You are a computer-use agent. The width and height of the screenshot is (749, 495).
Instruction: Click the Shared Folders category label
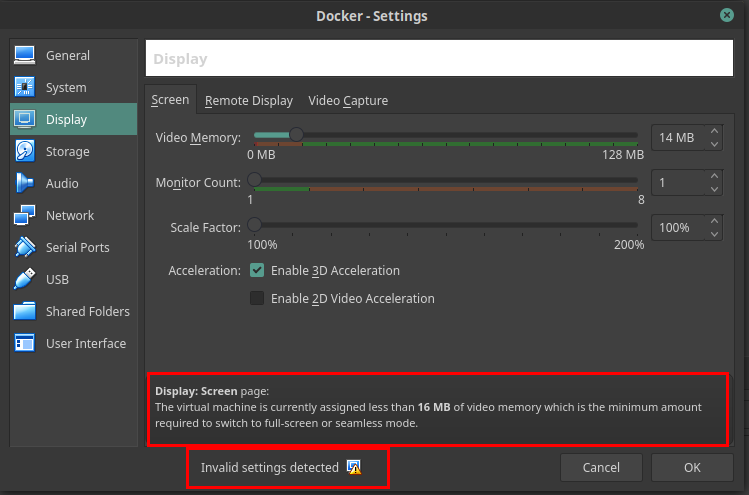coord(87,312)
